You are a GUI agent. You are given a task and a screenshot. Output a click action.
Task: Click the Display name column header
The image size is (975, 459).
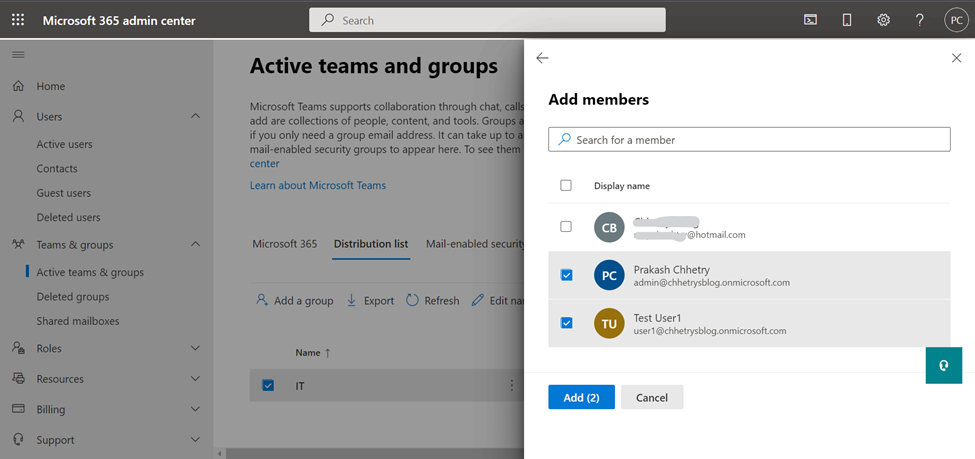[x=622, y=186]
